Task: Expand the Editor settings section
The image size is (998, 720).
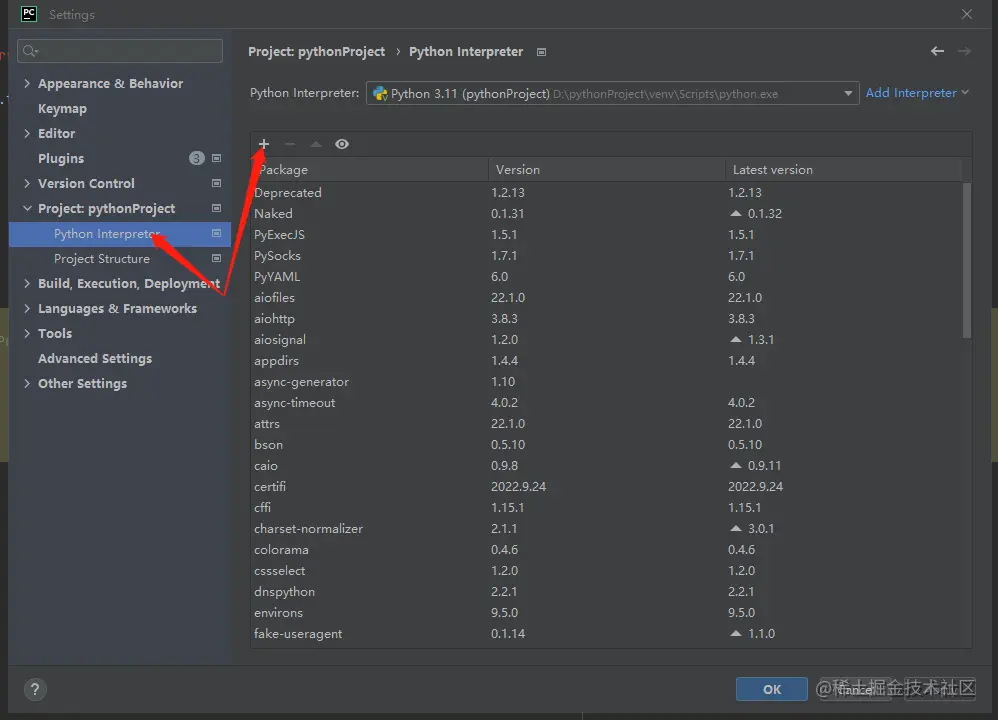Action: (x=27, y=133)
